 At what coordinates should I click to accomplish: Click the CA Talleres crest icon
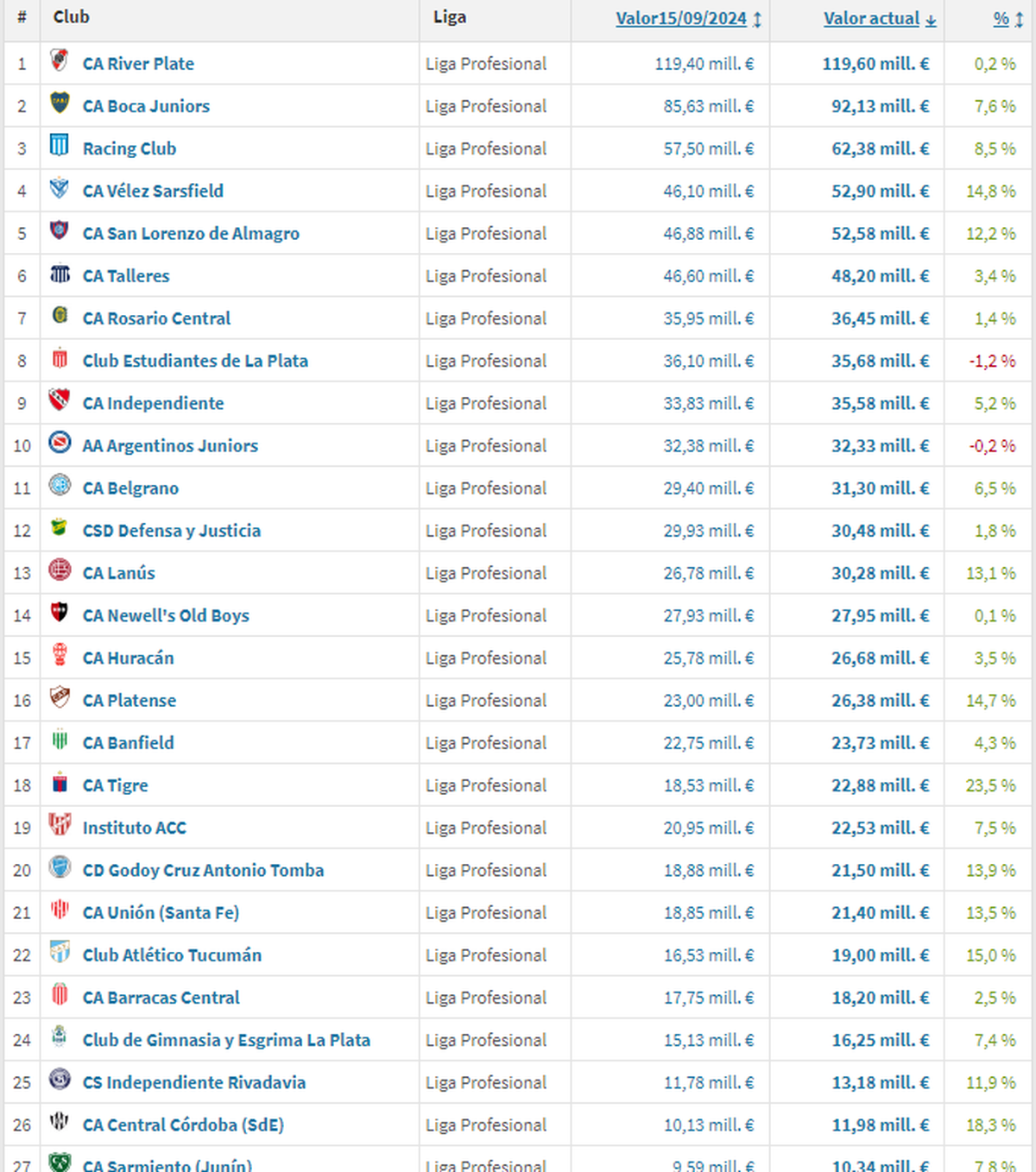coord(60,273)
